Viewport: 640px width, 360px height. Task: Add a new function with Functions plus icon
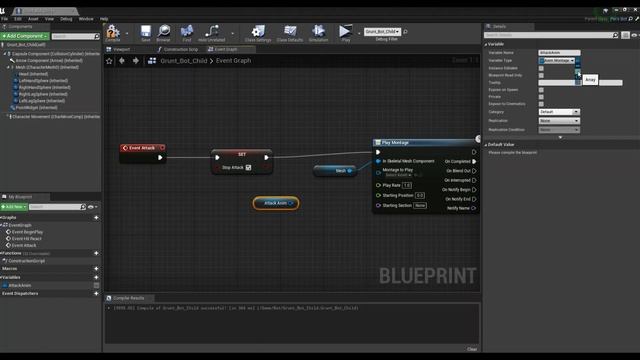pyautogui.click(x=96, y=253)
